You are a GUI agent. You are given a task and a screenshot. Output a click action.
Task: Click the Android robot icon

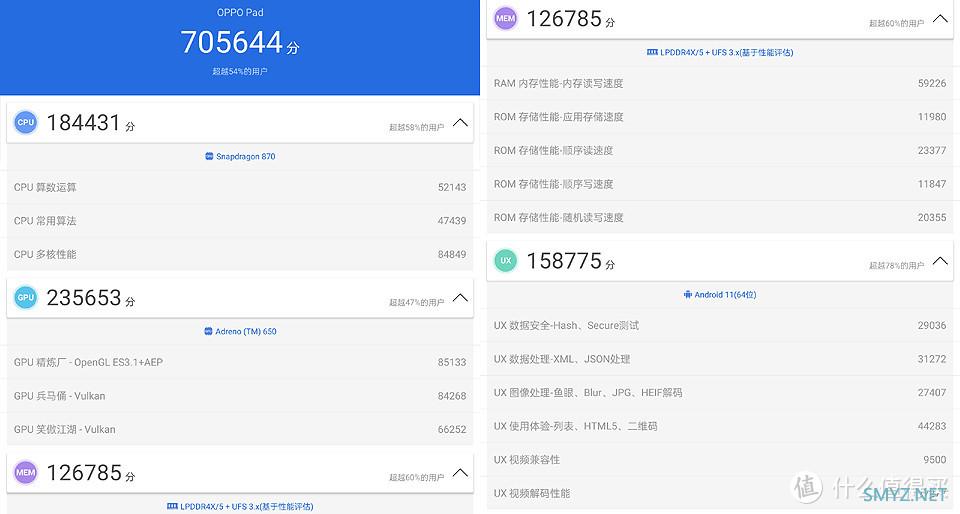(688, 295)
